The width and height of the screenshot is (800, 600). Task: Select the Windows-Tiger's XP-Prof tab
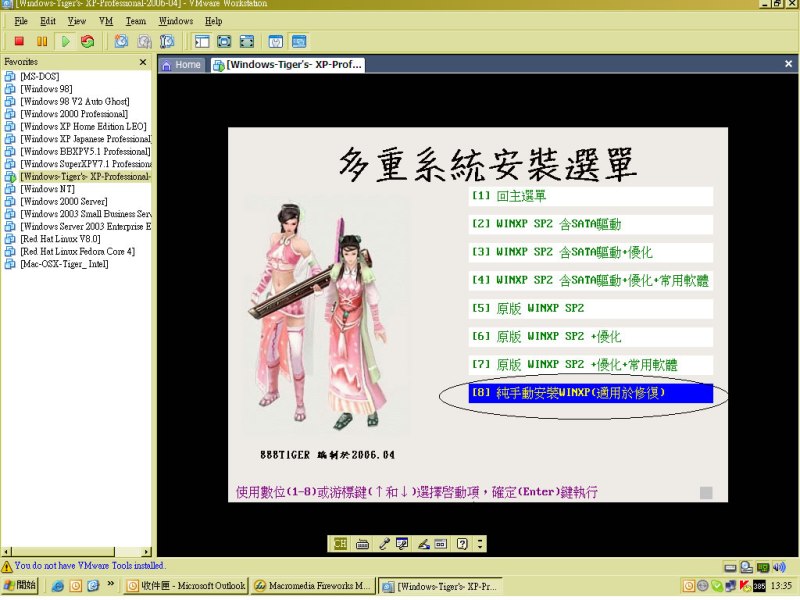coord(288,65)
